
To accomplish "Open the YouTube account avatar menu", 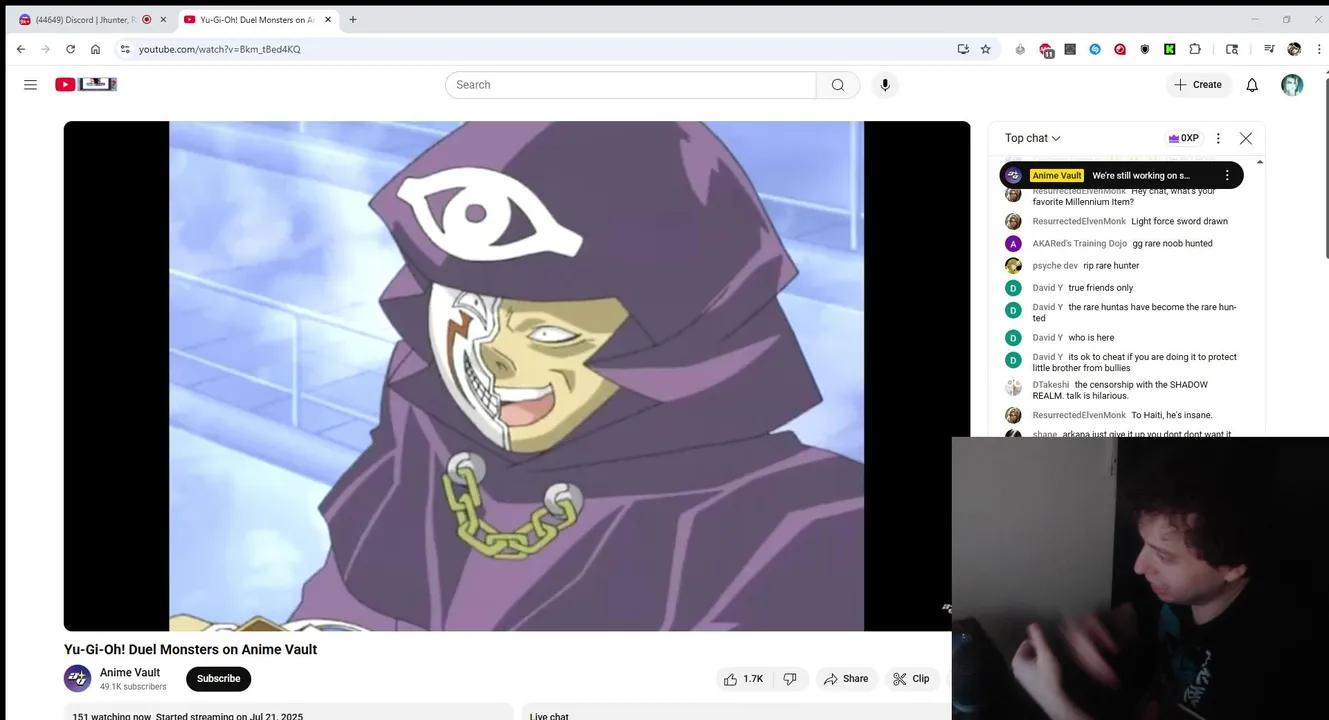I will [1292, 85].
